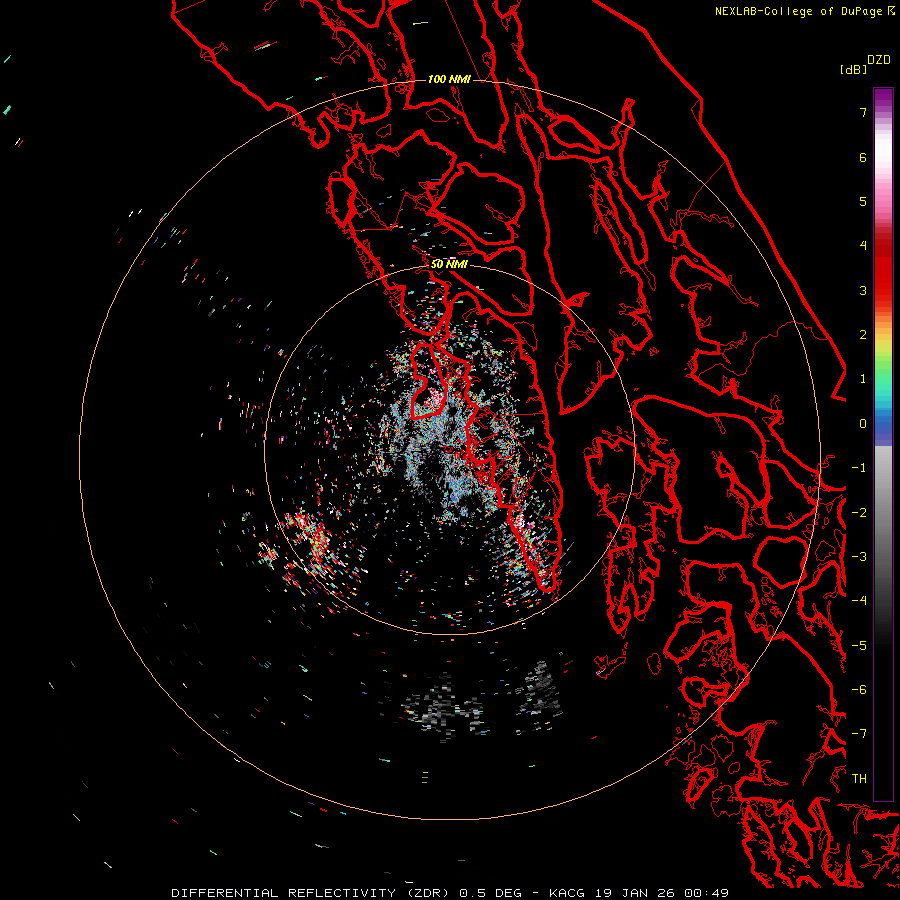Click the TH threshold label on scale
Image resolution: width=900 pixels, height=900 pixels.
[x=859, y=779]
